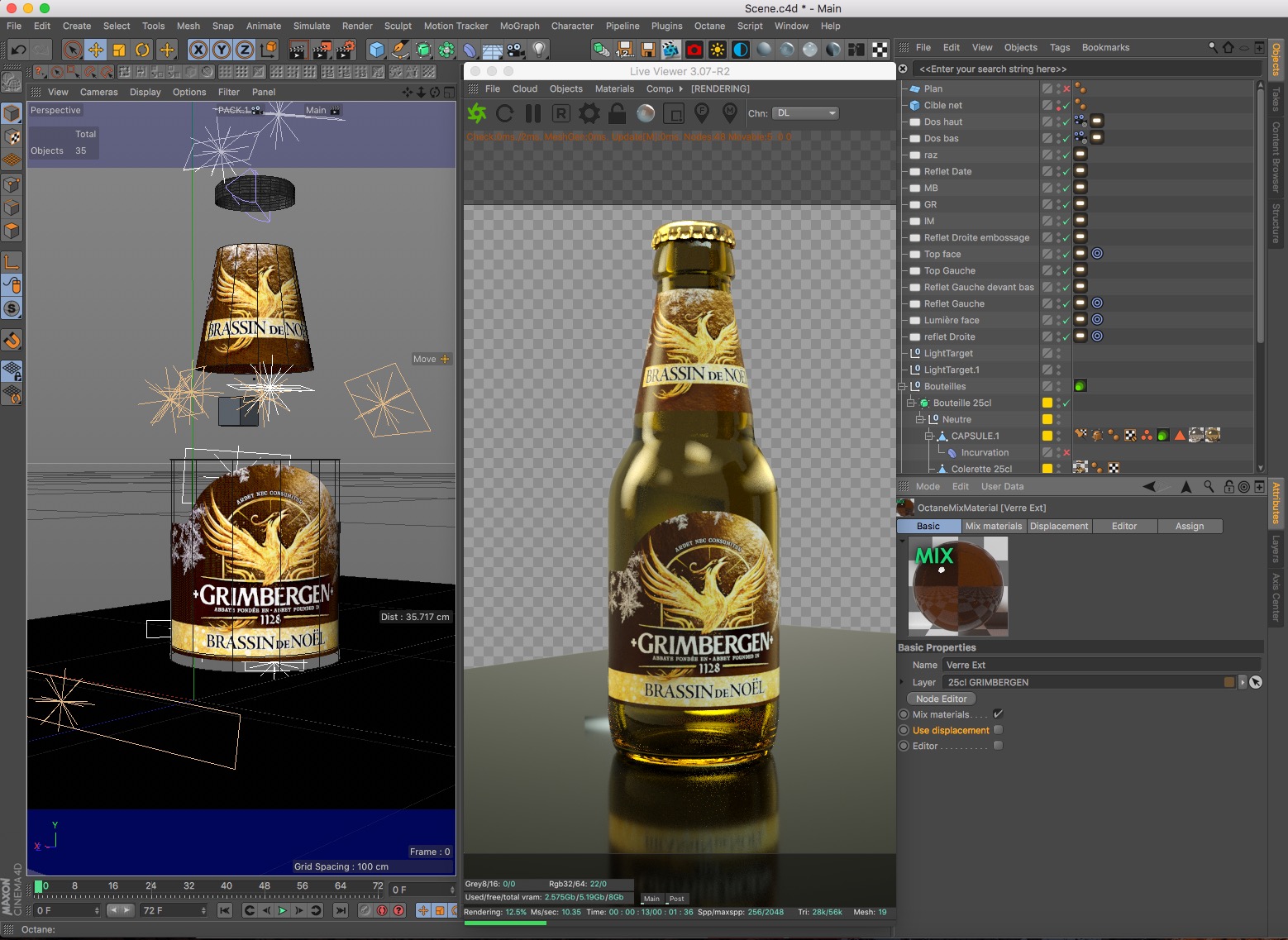Screen dimensions: 1288x940
Task: Toggle the Y axis lock
Action: point(222,50)
